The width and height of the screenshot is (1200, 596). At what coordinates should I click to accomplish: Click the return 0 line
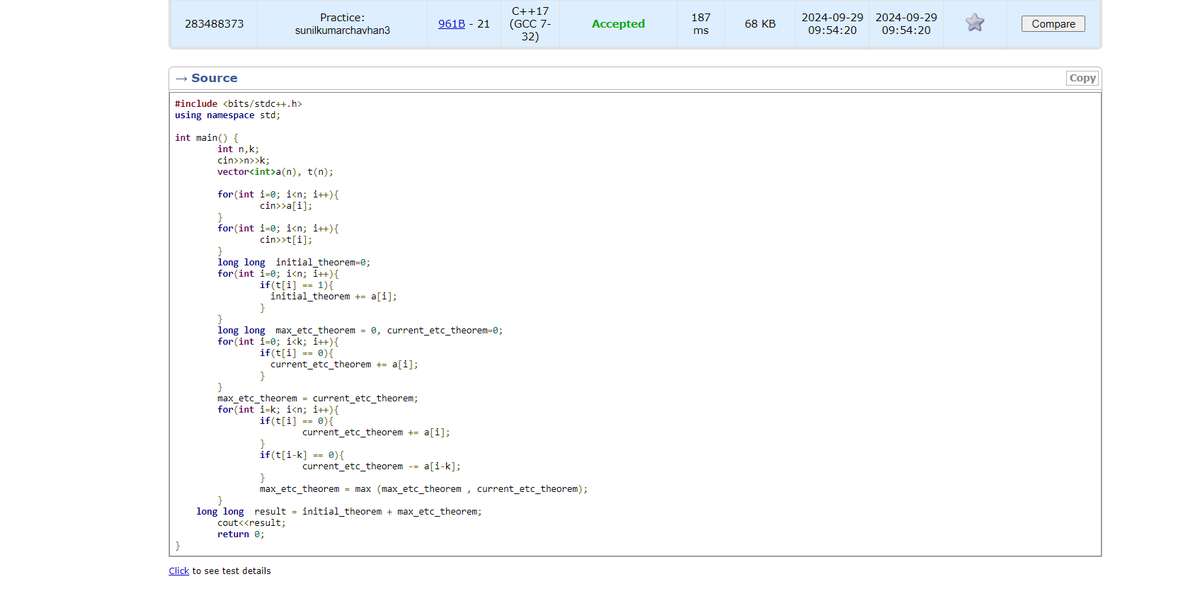(241, 534)
